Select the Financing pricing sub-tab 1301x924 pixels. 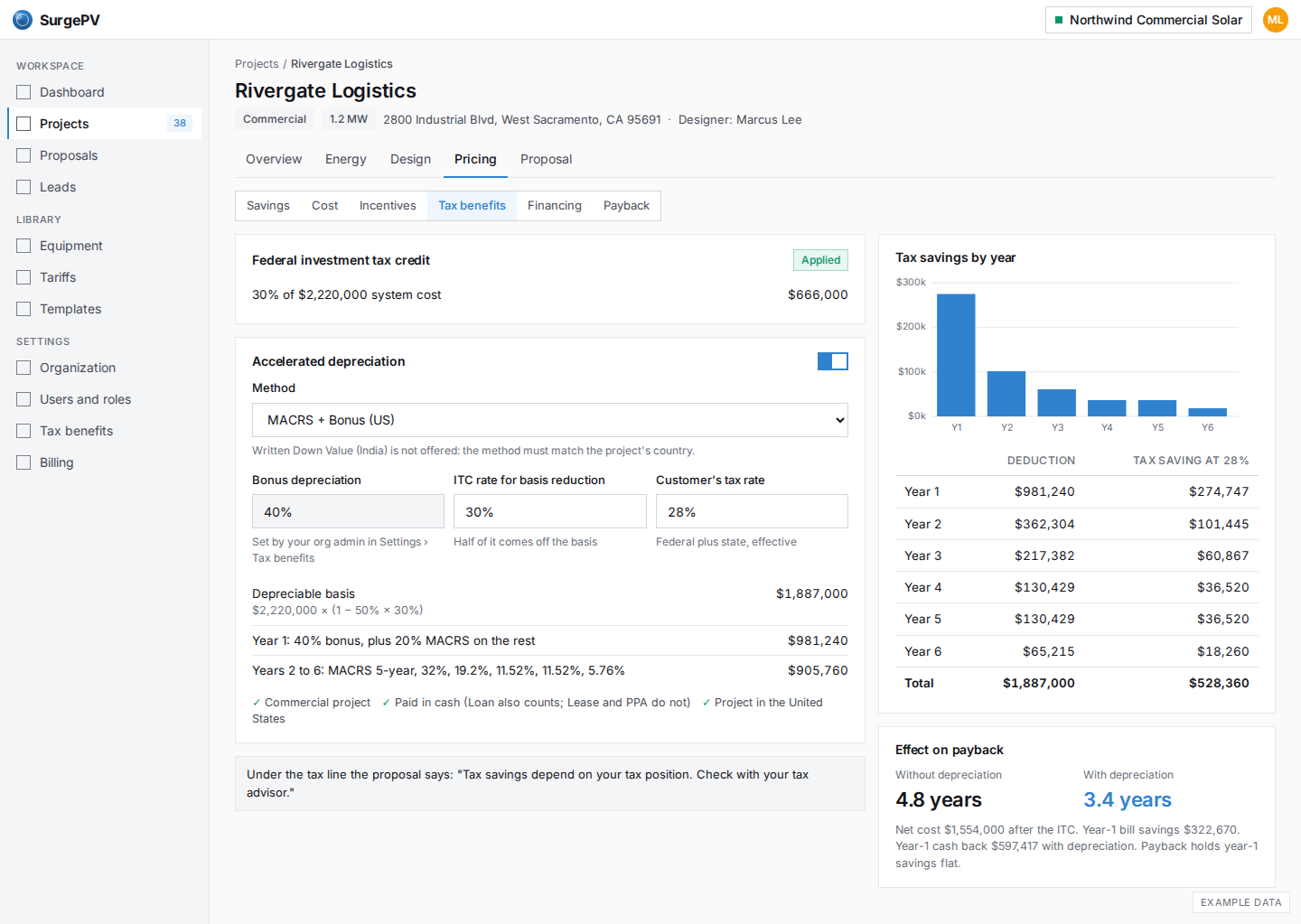tap(555, 206)
